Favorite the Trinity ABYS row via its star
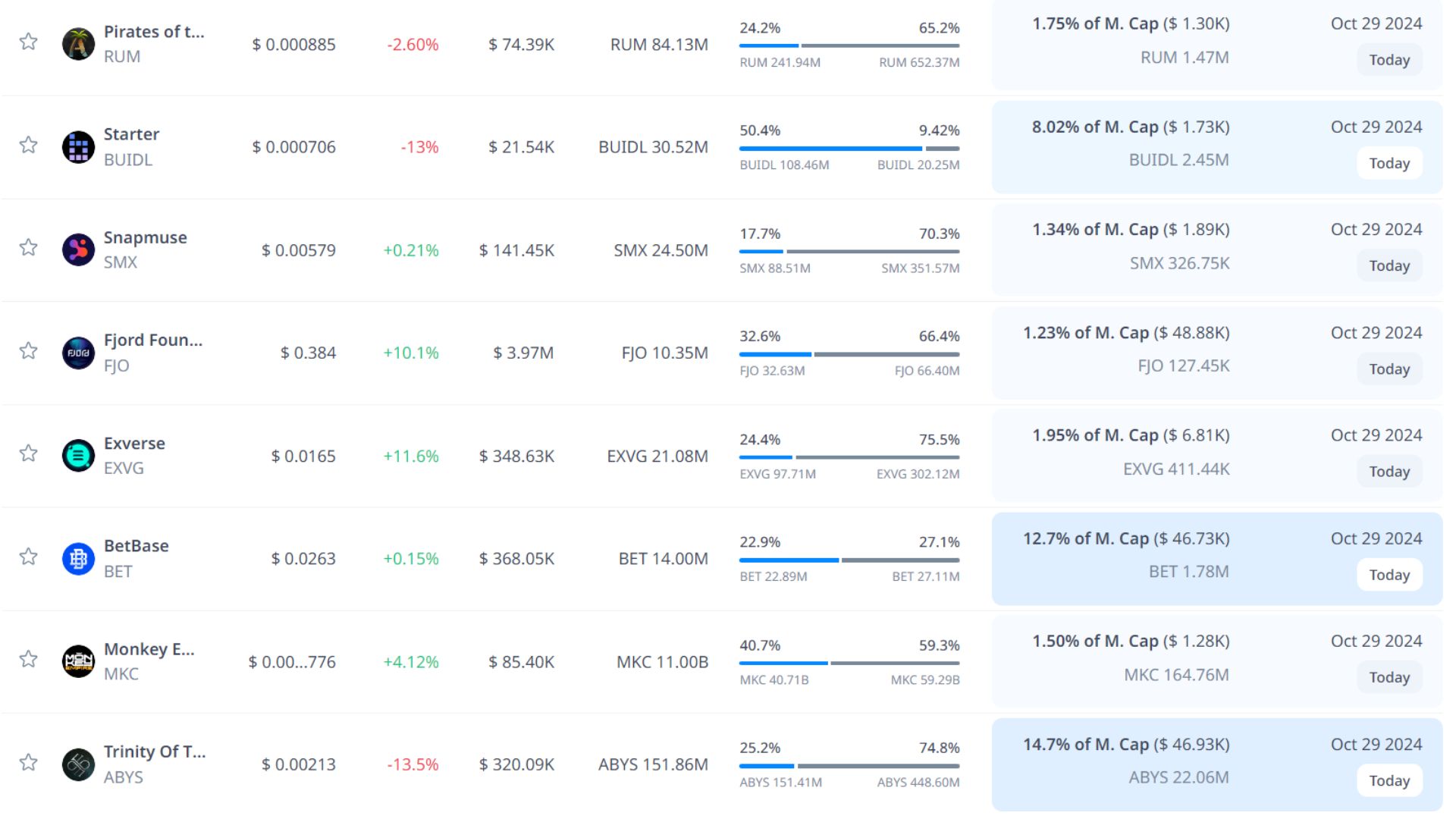The image size is (1456, 819). click(x=29, y=761)
